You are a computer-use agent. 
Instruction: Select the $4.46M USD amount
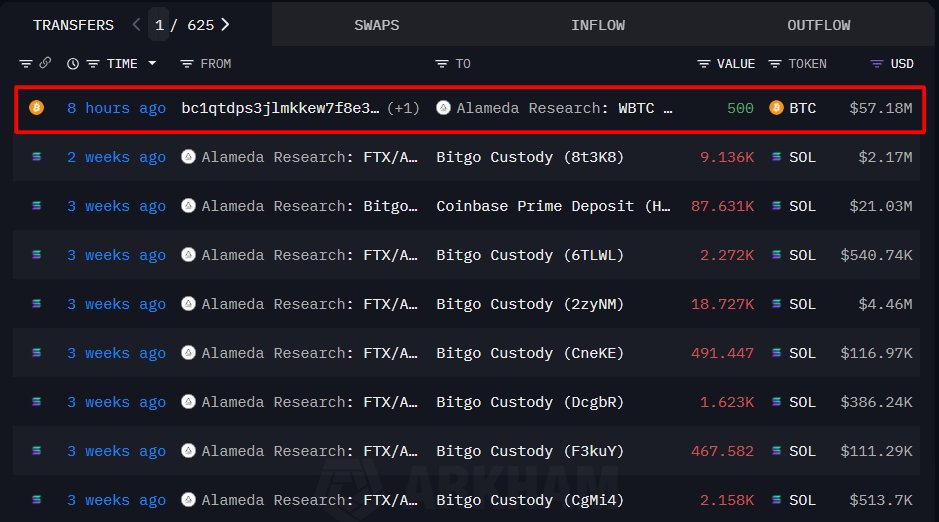tap(885, 305)
